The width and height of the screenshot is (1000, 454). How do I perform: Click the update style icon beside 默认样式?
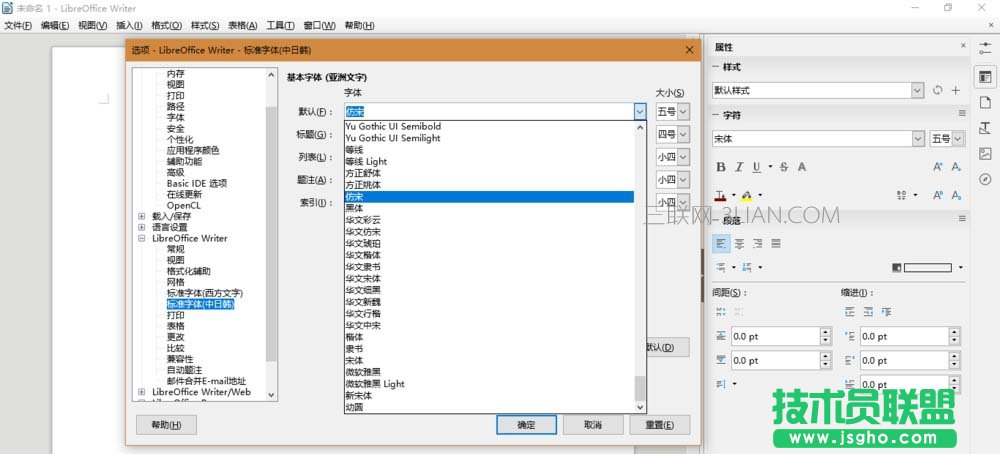[937, 90]
